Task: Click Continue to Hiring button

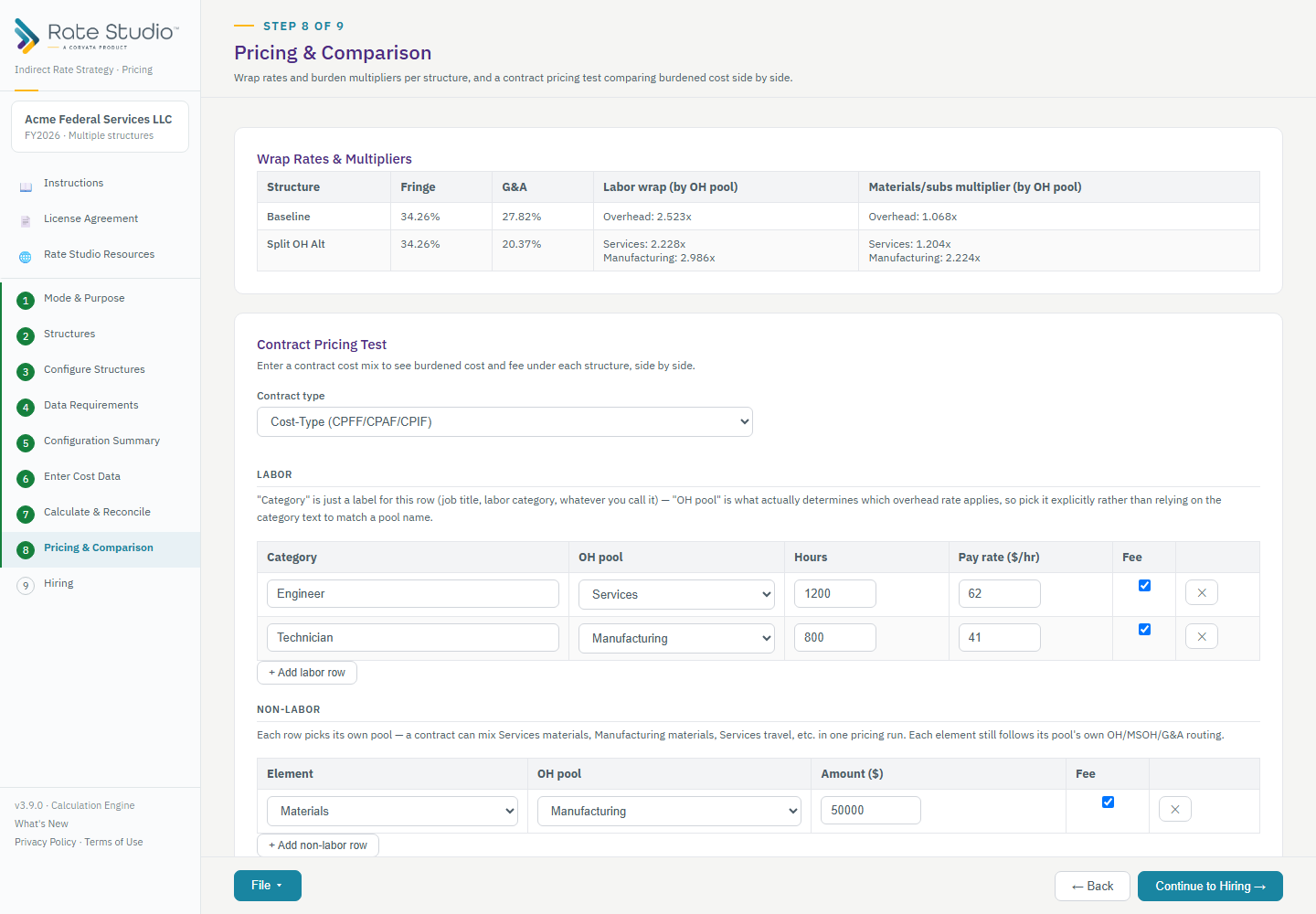Action: 1210,886
